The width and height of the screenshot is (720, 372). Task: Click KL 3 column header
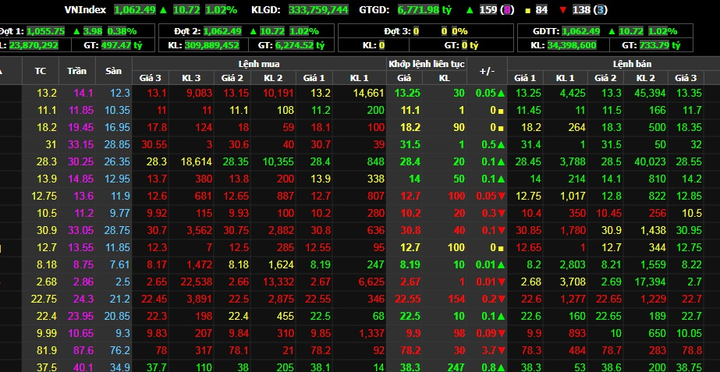(x=191, y=78)
